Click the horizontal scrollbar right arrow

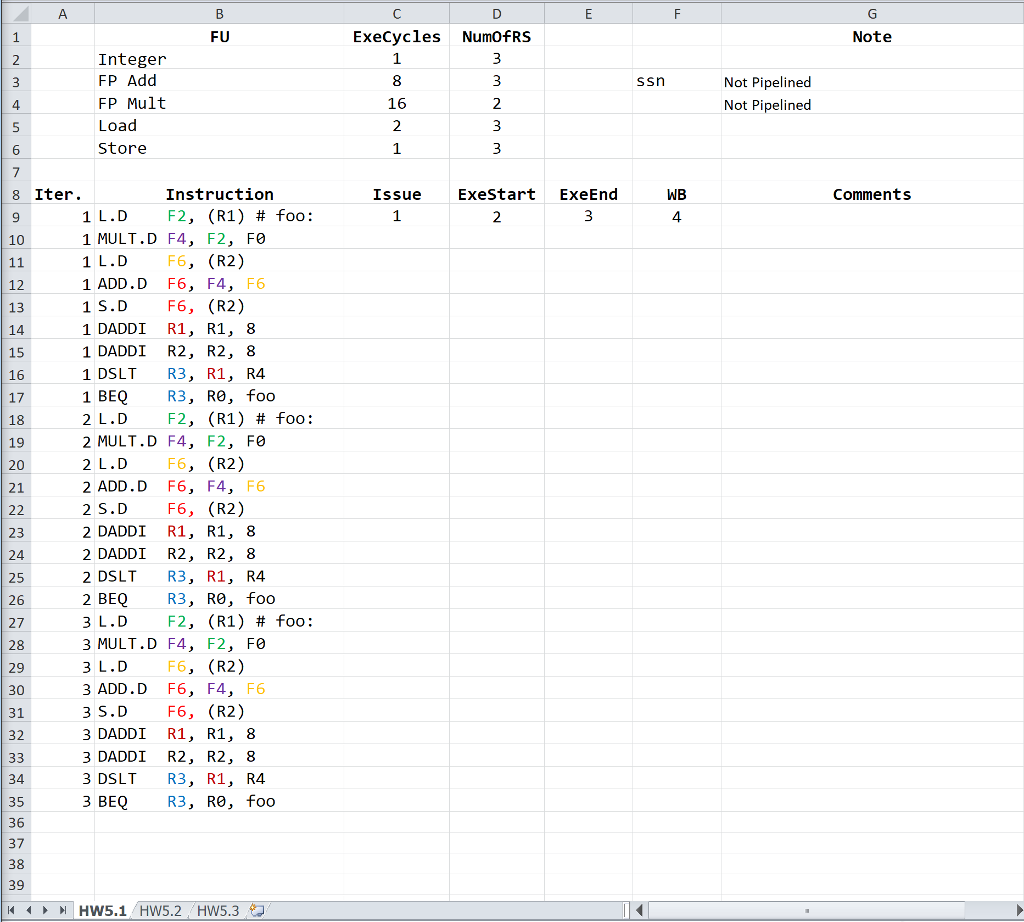coord(1019,910)
